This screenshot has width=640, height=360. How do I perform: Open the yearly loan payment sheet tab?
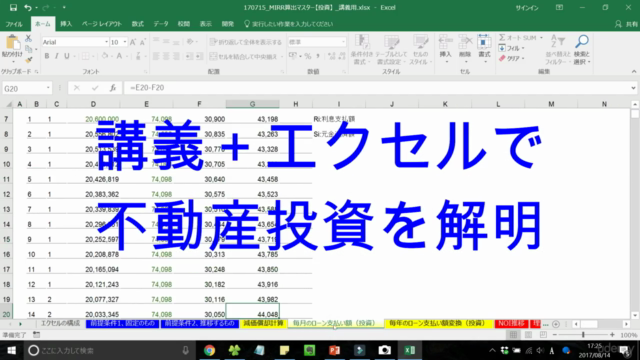439,323
